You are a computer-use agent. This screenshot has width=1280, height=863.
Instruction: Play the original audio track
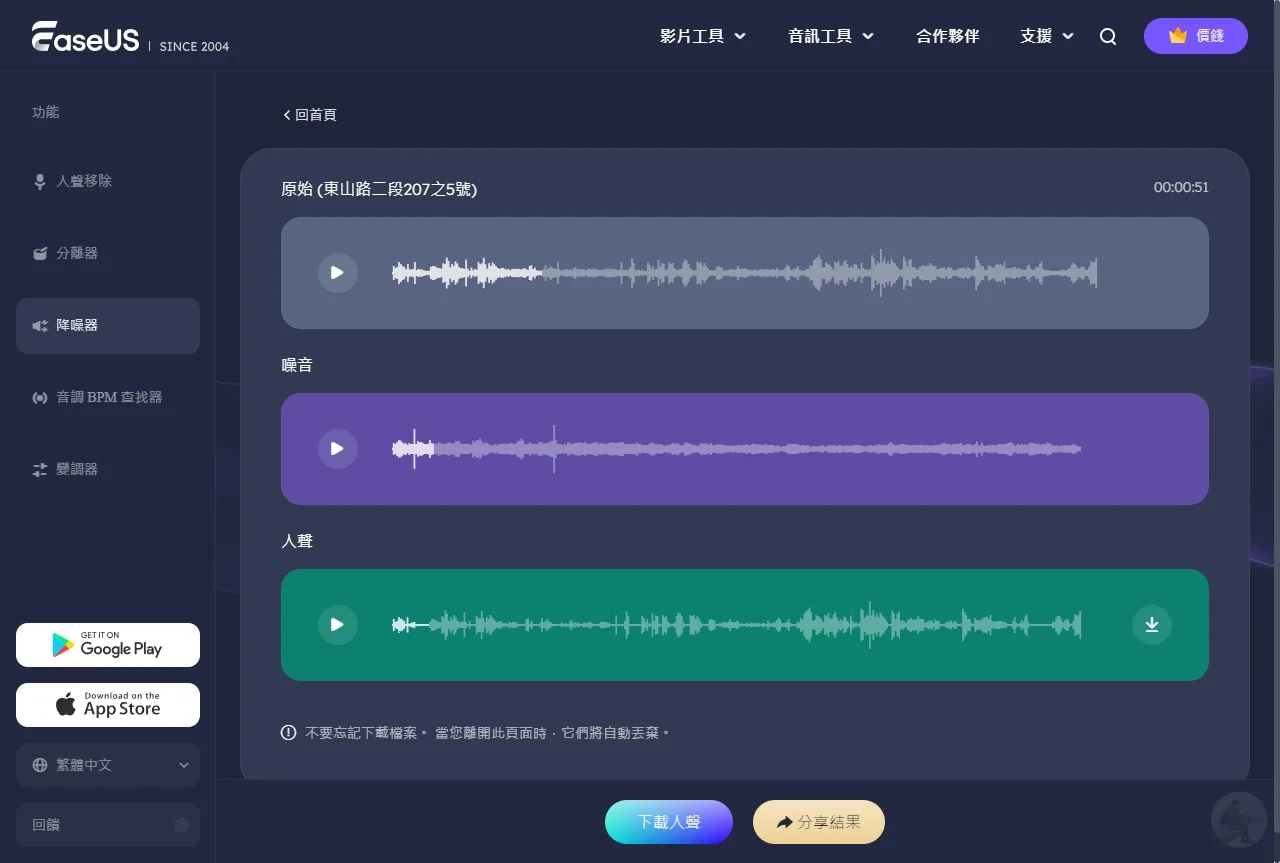coord(338,273)
